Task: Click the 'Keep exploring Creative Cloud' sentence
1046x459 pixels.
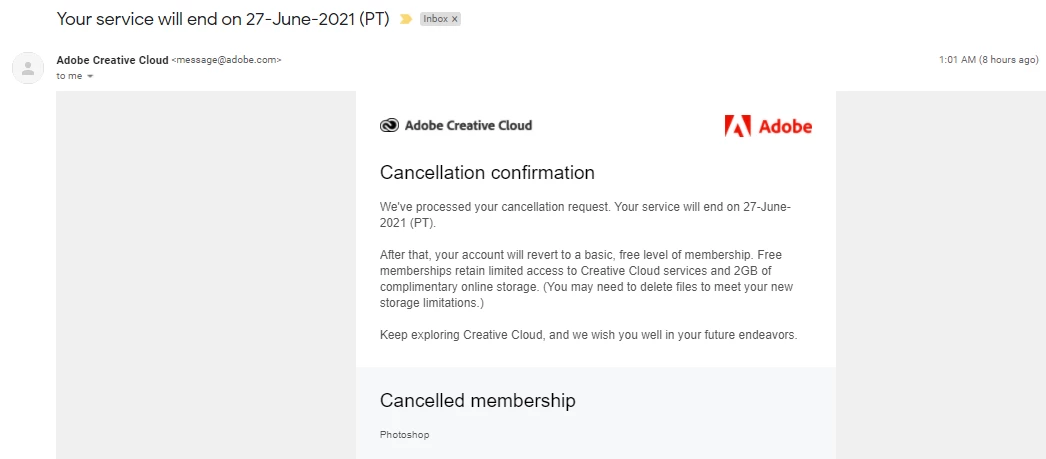Action: pyautogui.click(x=588, y=335)
